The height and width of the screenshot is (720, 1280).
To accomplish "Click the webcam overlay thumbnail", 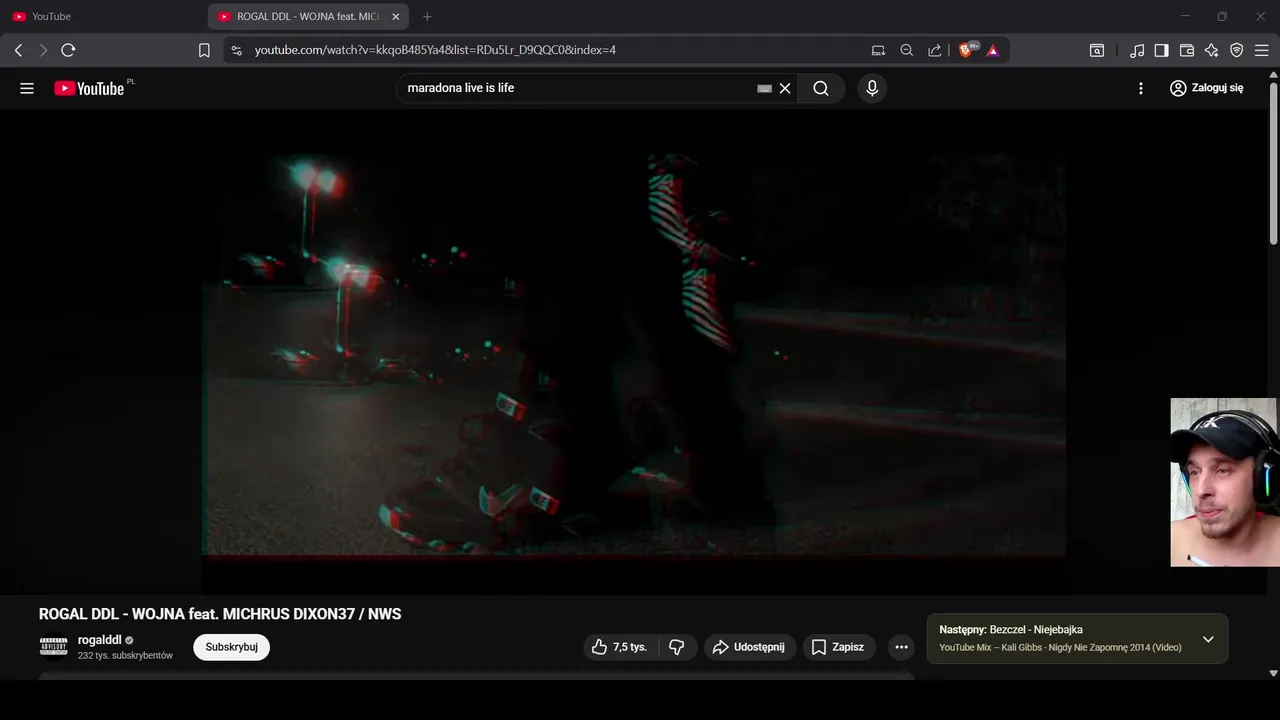I will click(1224, 482).
